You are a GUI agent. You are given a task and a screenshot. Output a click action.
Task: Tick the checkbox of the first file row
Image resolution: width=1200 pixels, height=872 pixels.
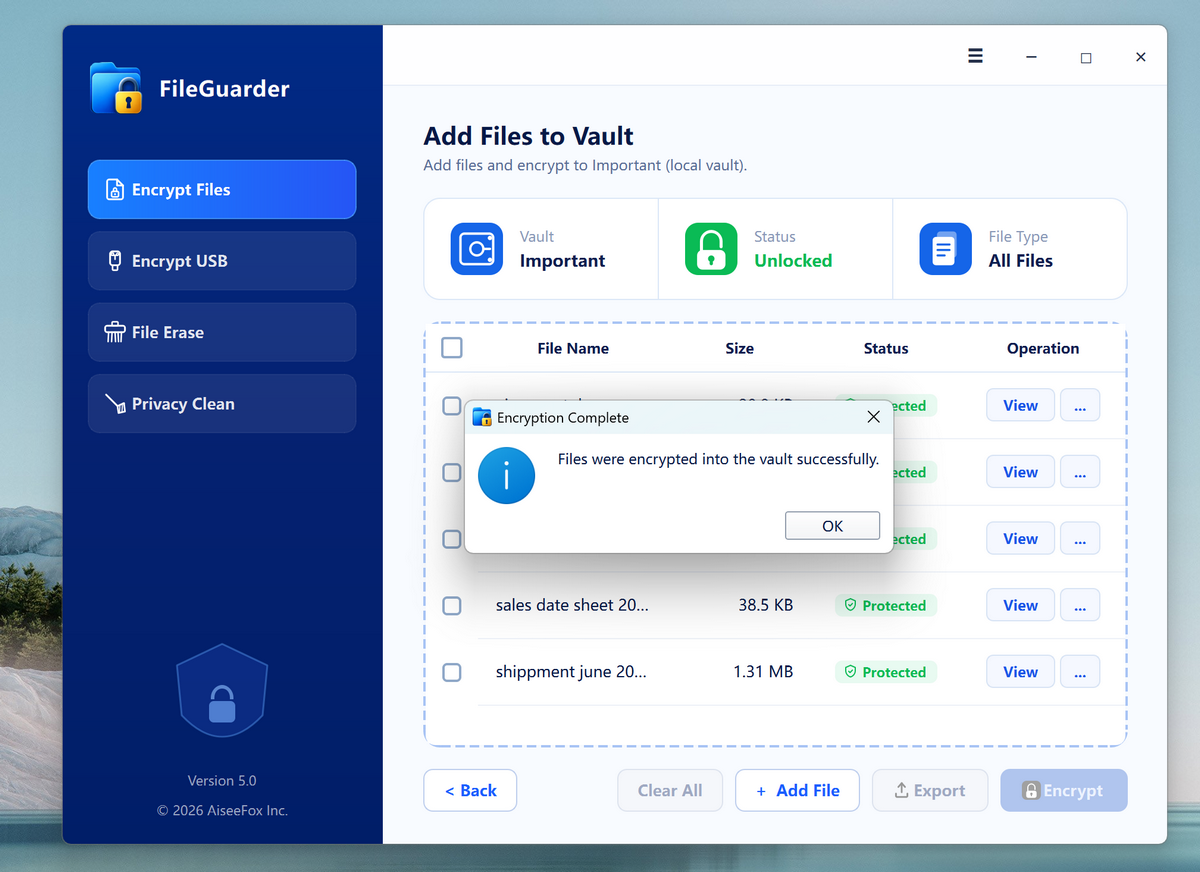452,405
